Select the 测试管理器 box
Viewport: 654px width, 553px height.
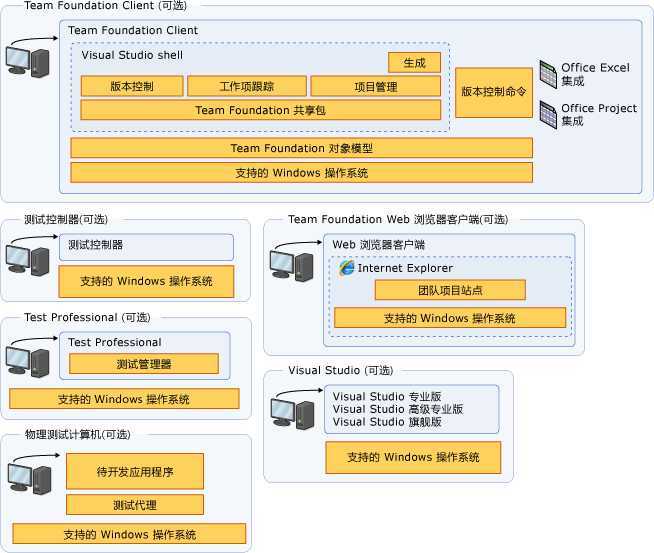pos(144,364)
